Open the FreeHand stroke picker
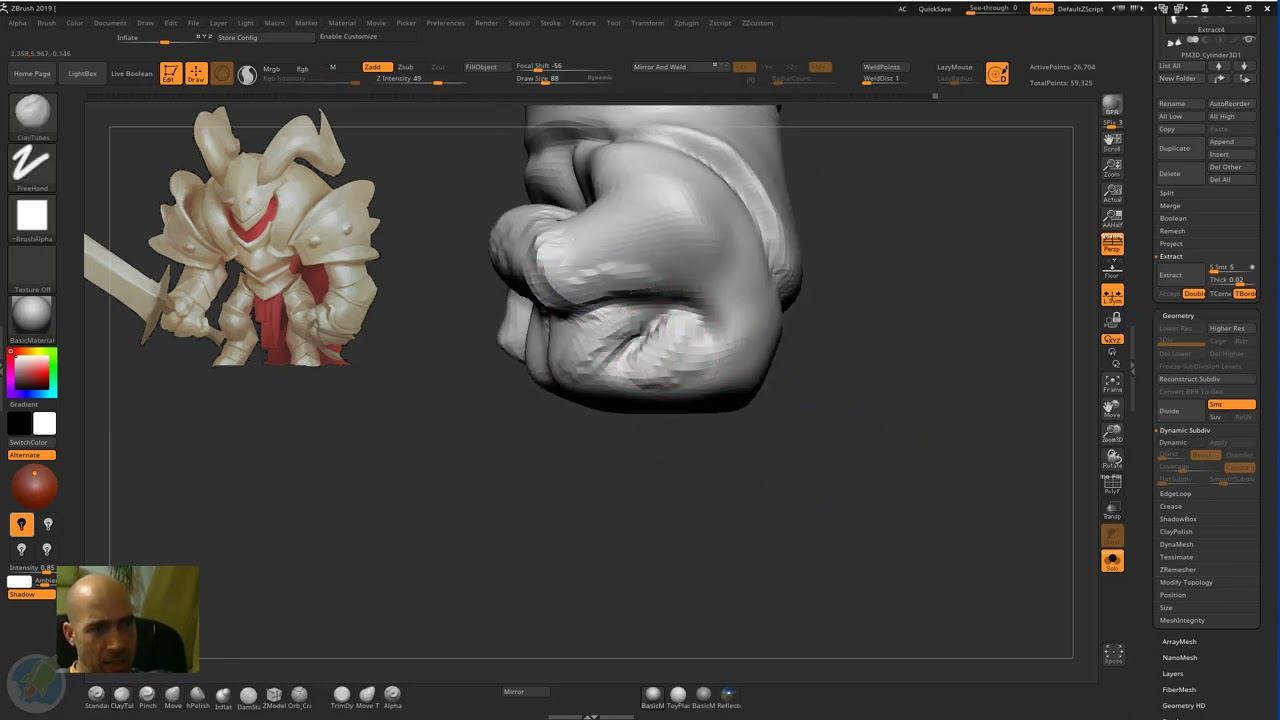1280x720 pixels. tap(32, 163)
